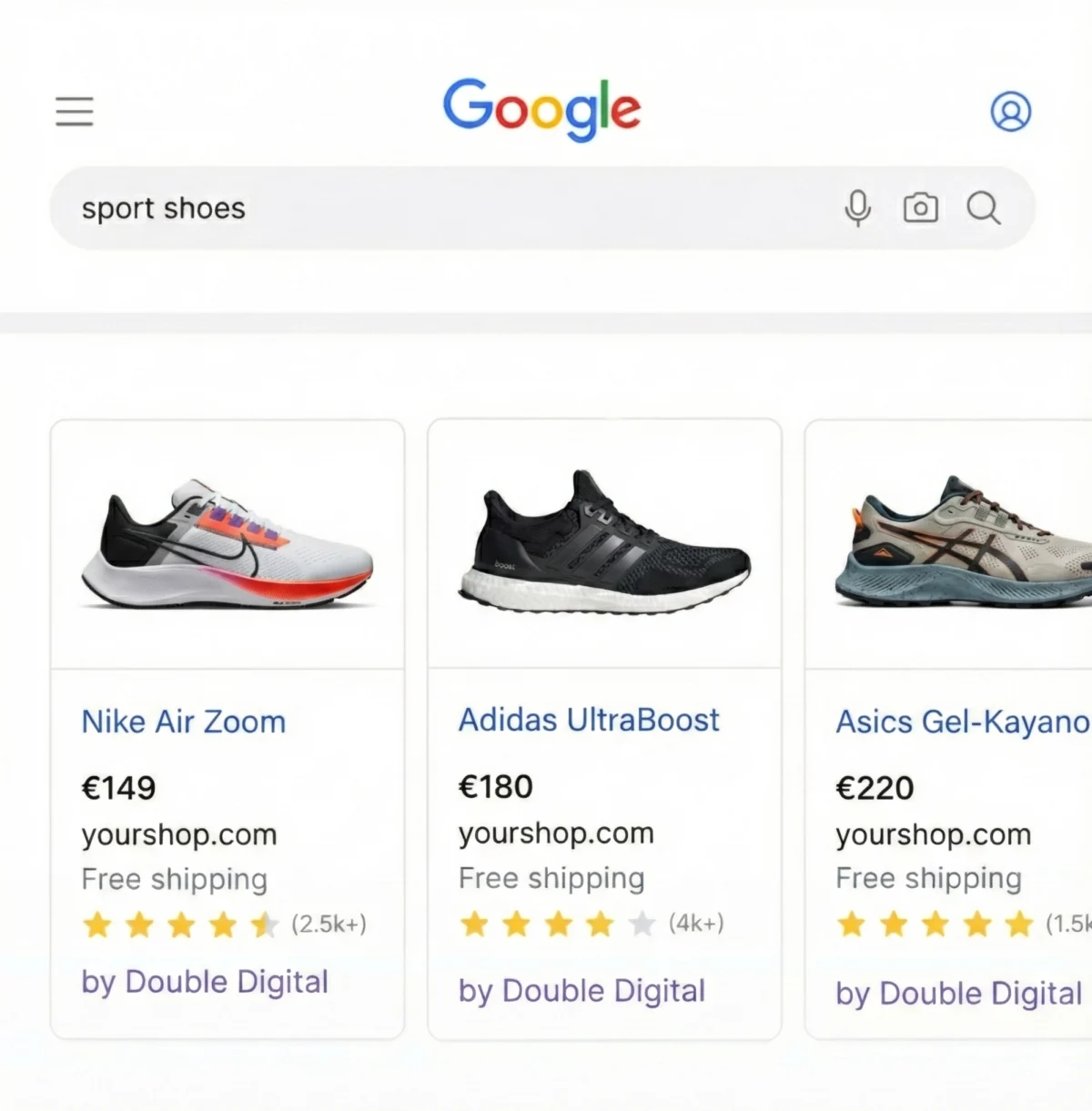
Task: Open the Adidas UltraBoost shoe image
Action: click(x=604, y=542)
